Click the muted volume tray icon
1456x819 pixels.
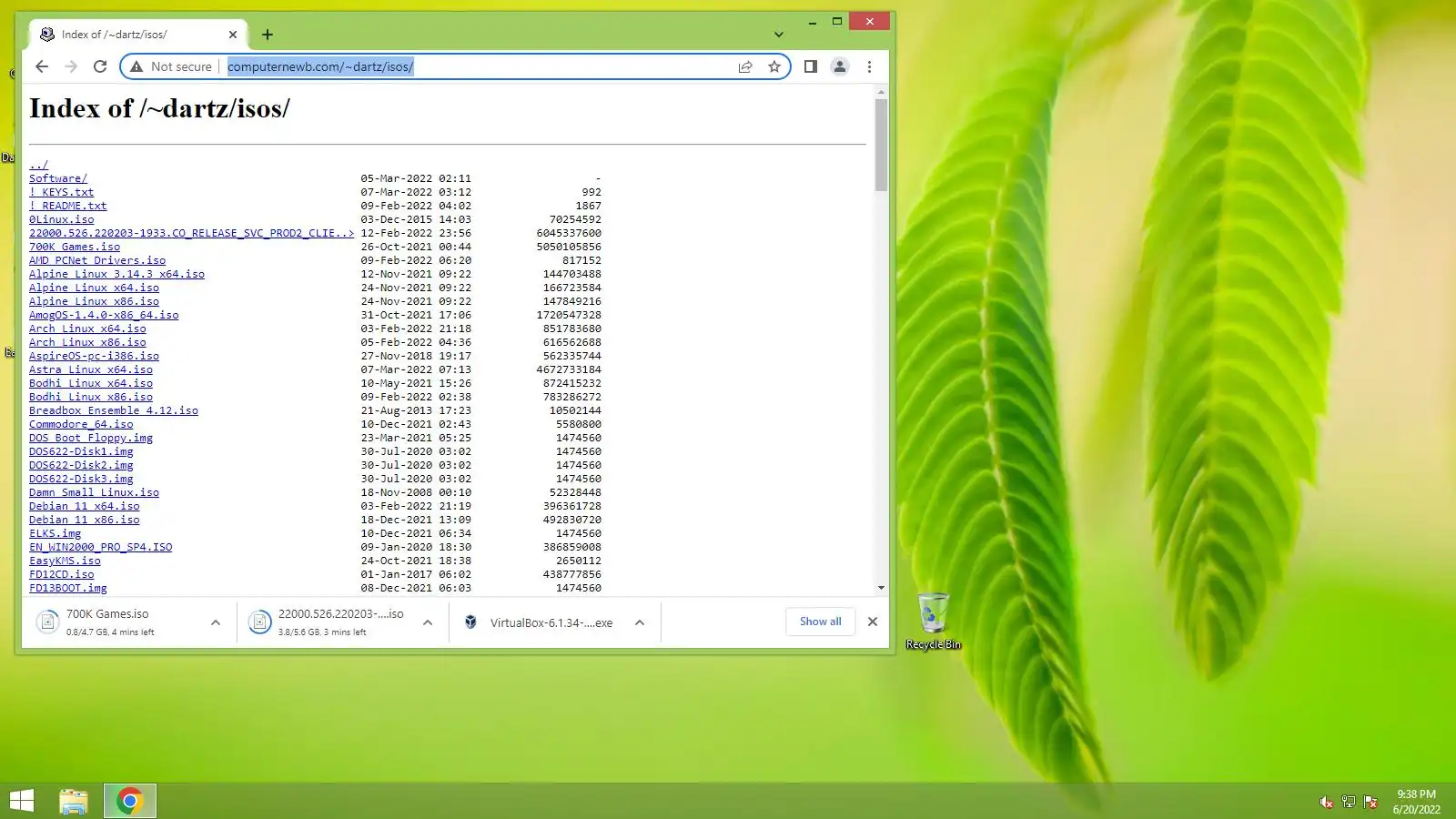(x=1326, y=802)
